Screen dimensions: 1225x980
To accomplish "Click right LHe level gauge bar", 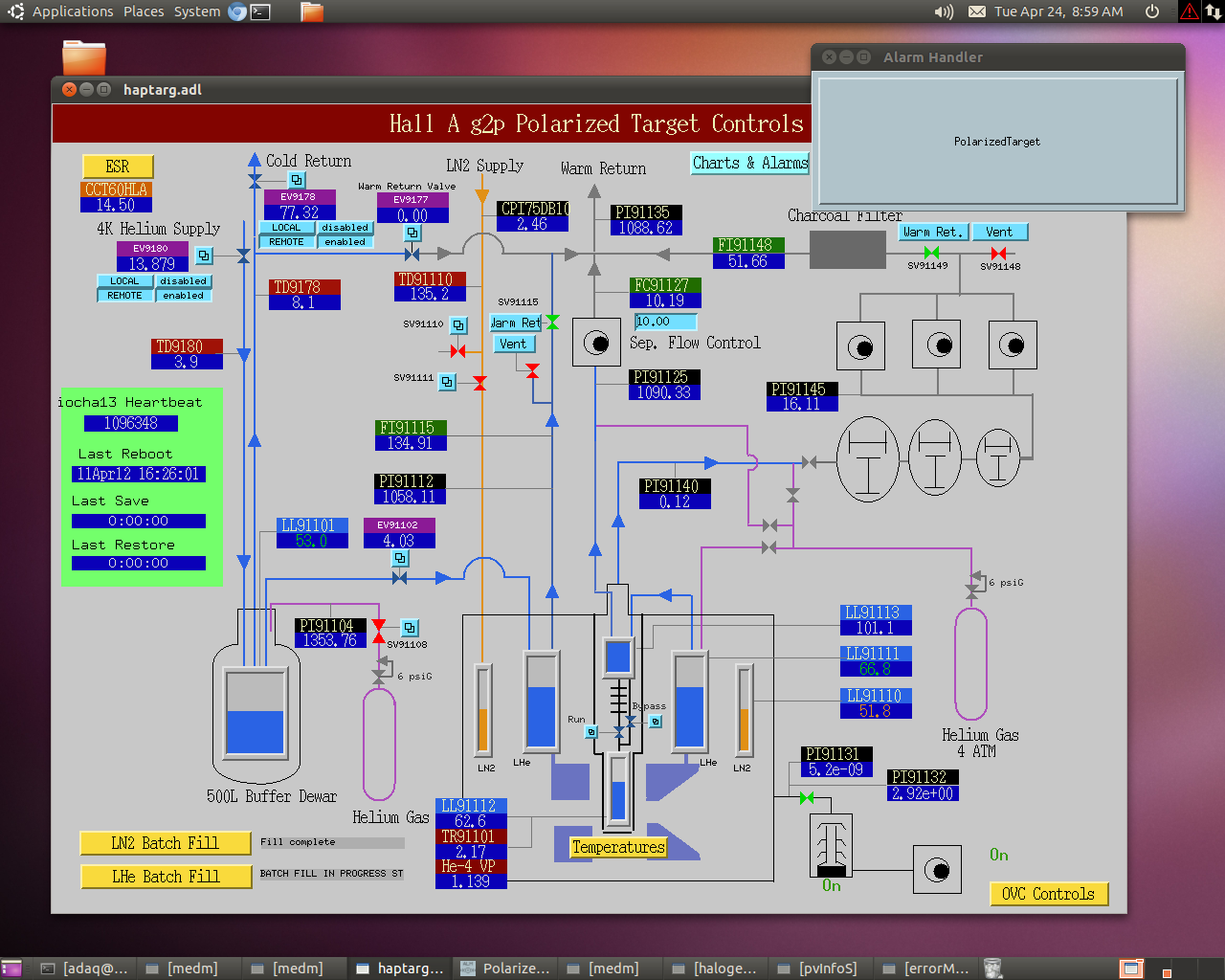I will (x=690, y=702).
